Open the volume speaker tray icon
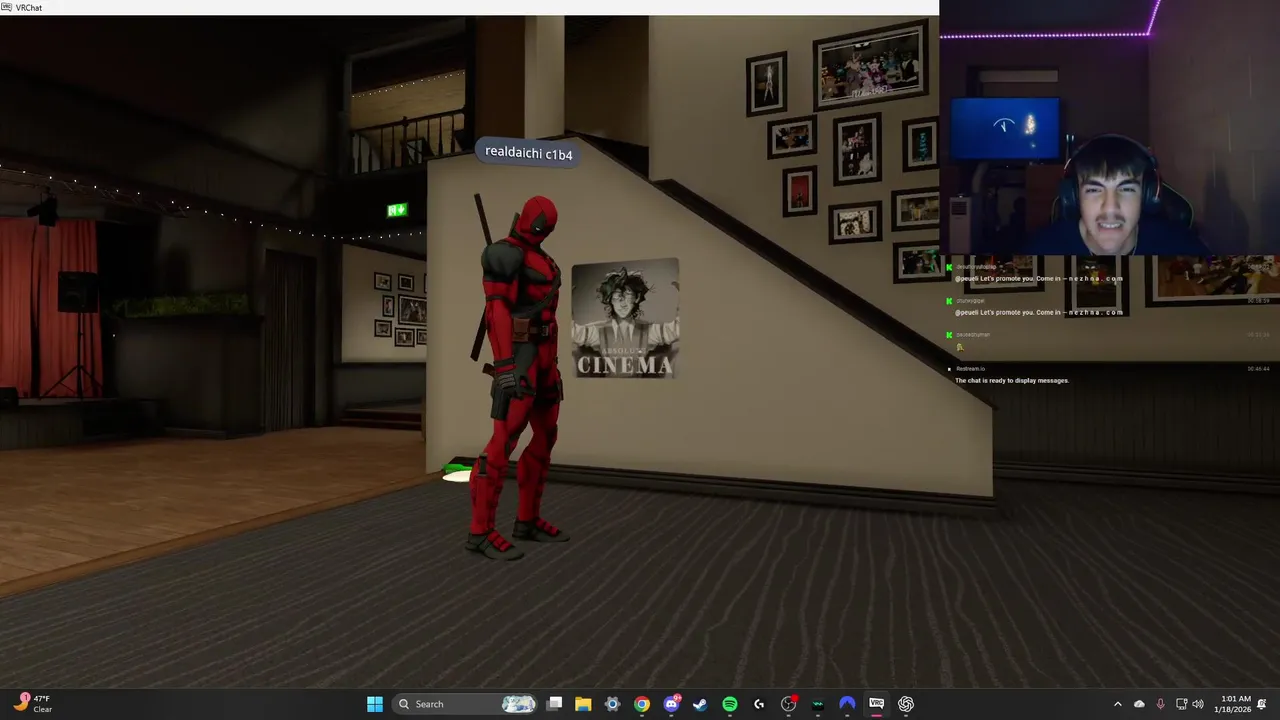 coord(1198,704)
